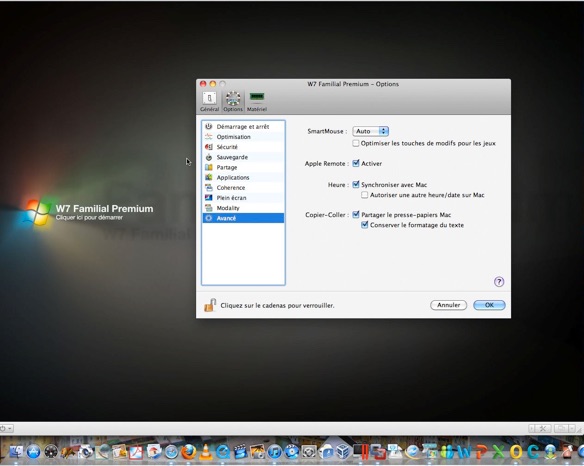
Task: Launch Safari from the dock
Action: tap(171, 452)
